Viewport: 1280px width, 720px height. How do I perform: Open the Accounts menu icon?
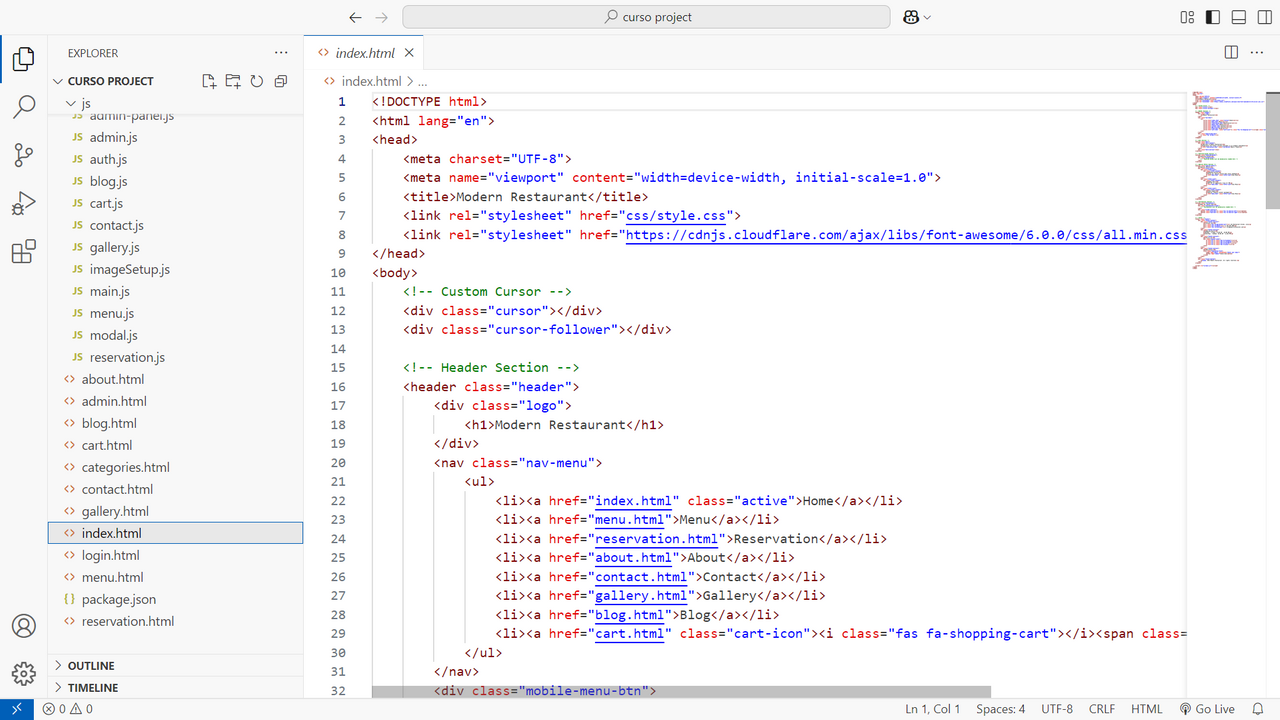click(23, 626)
